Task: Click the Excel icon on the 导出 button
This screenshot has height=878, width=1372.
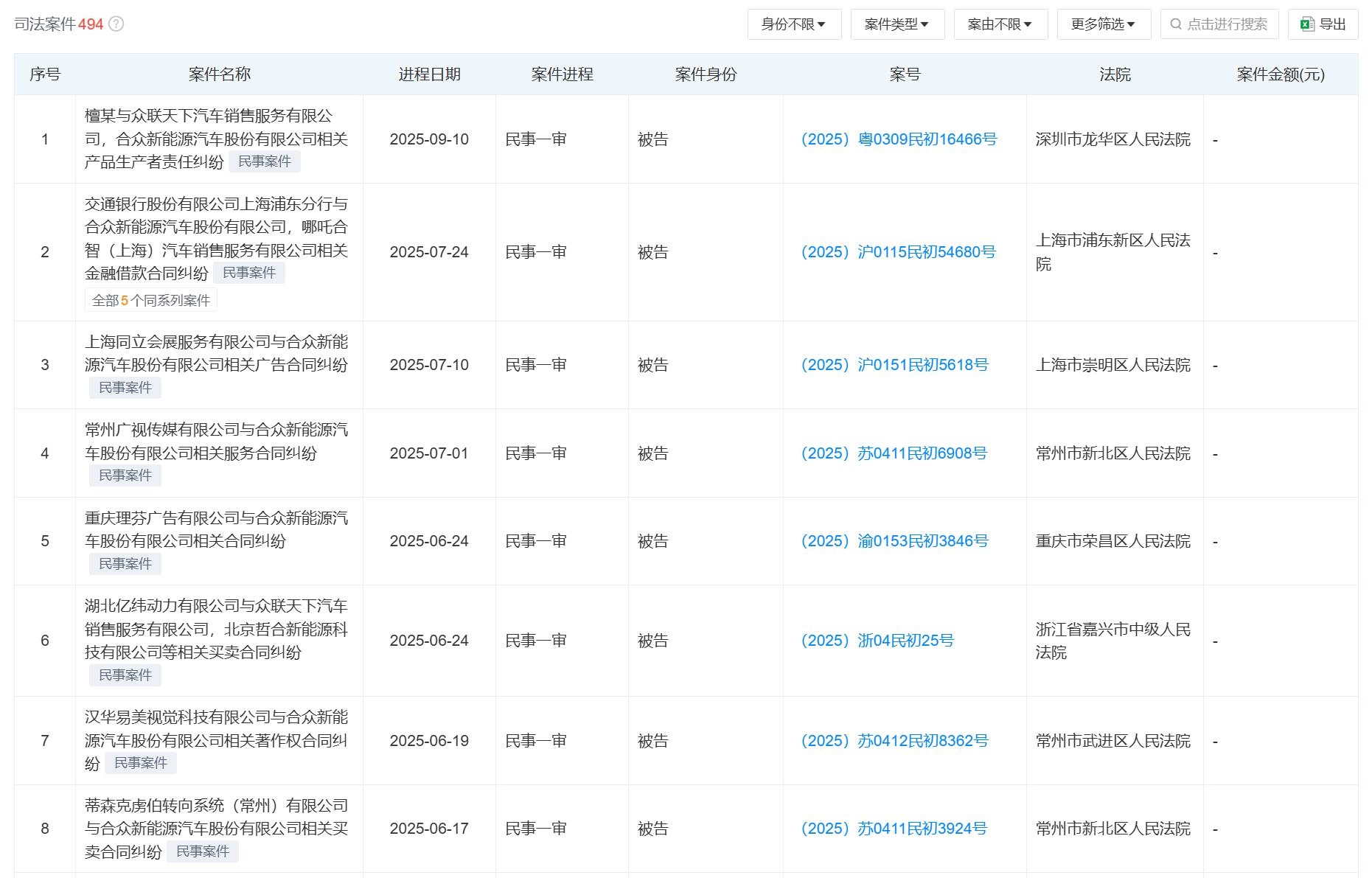Action: pos(1307,24)
